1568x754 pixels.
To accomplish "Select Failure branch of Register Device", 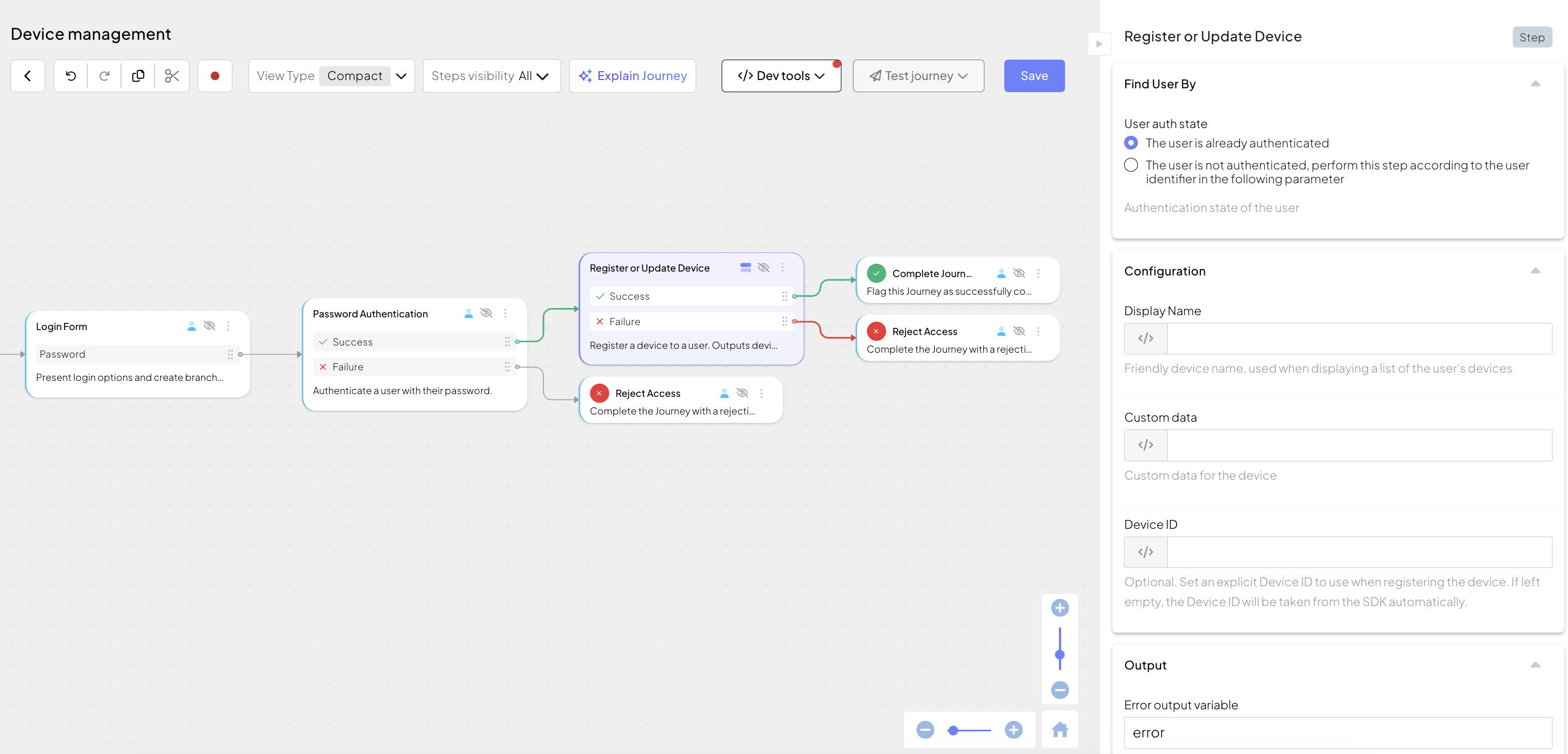I will (x=692, y=321).
